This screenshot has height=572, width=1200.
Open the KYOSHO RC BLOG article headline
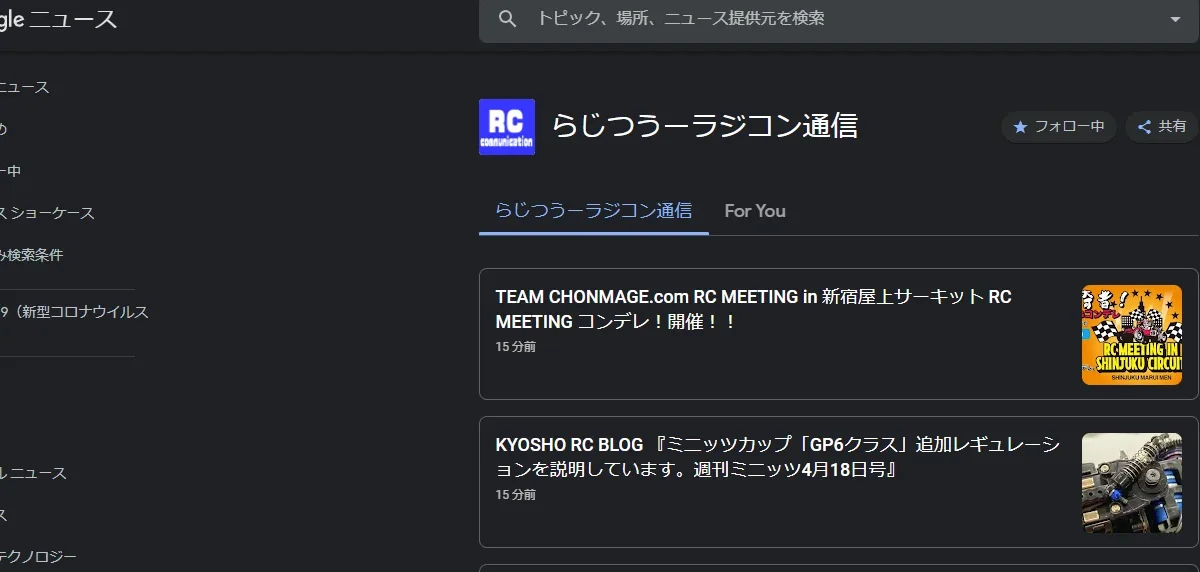click(777, 456)
